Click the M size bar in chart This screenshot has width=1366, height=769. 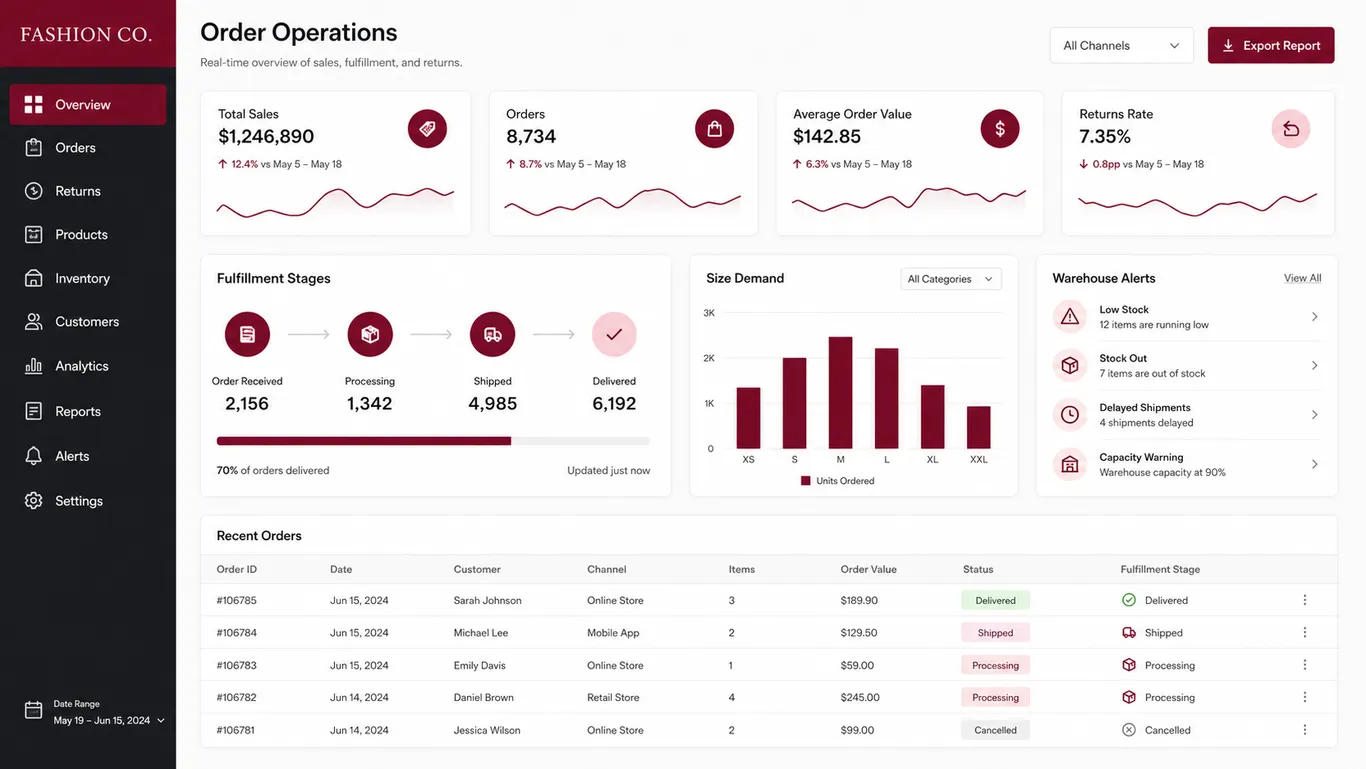[840, 393]
